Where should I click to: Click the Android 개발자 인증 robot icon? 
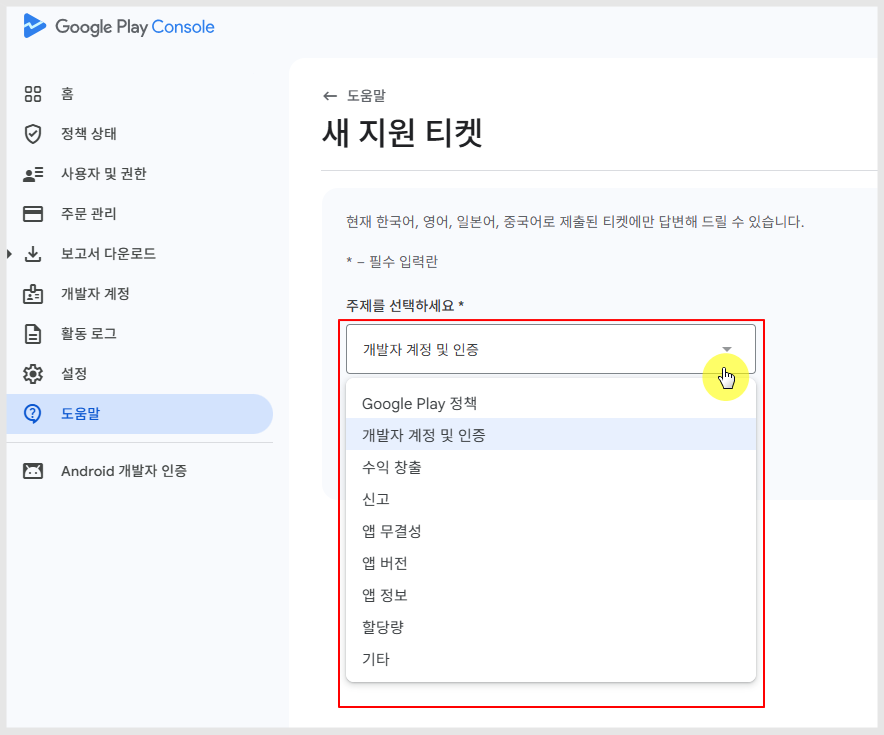[x=33, y=471]
